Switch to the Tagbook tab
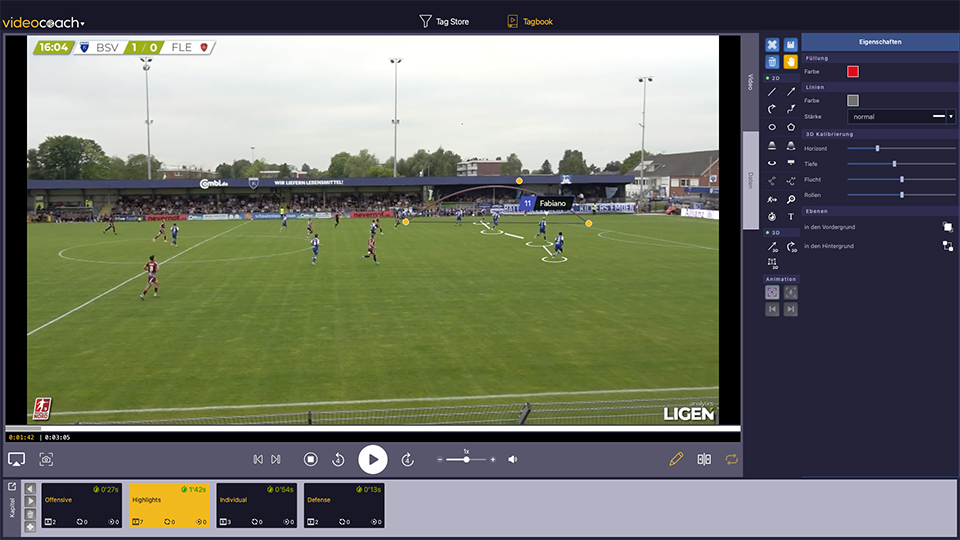The image size is (960, 540). [x=530, y=21]
